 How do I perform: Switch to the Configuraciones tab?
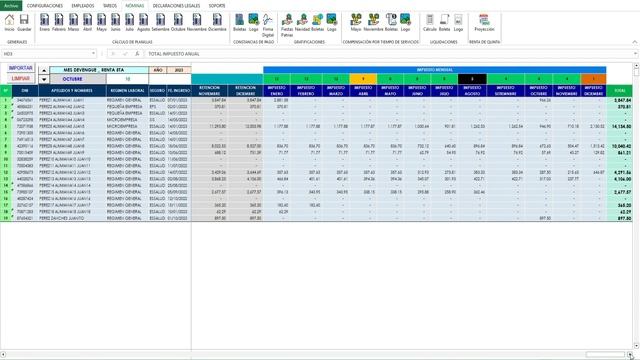[45, 6]
